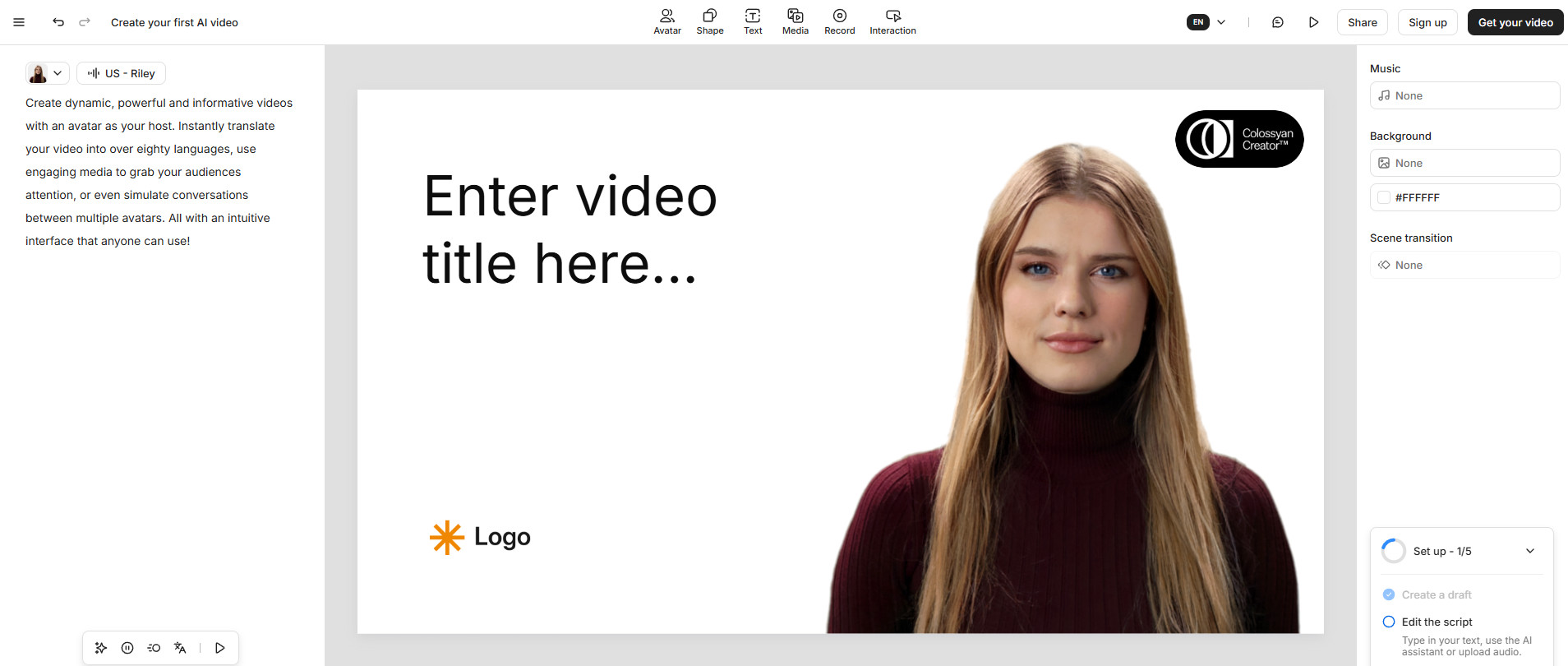Select the Shape tool in toolbar
This screenshot has width=1568, height=666.
(709, 21)
